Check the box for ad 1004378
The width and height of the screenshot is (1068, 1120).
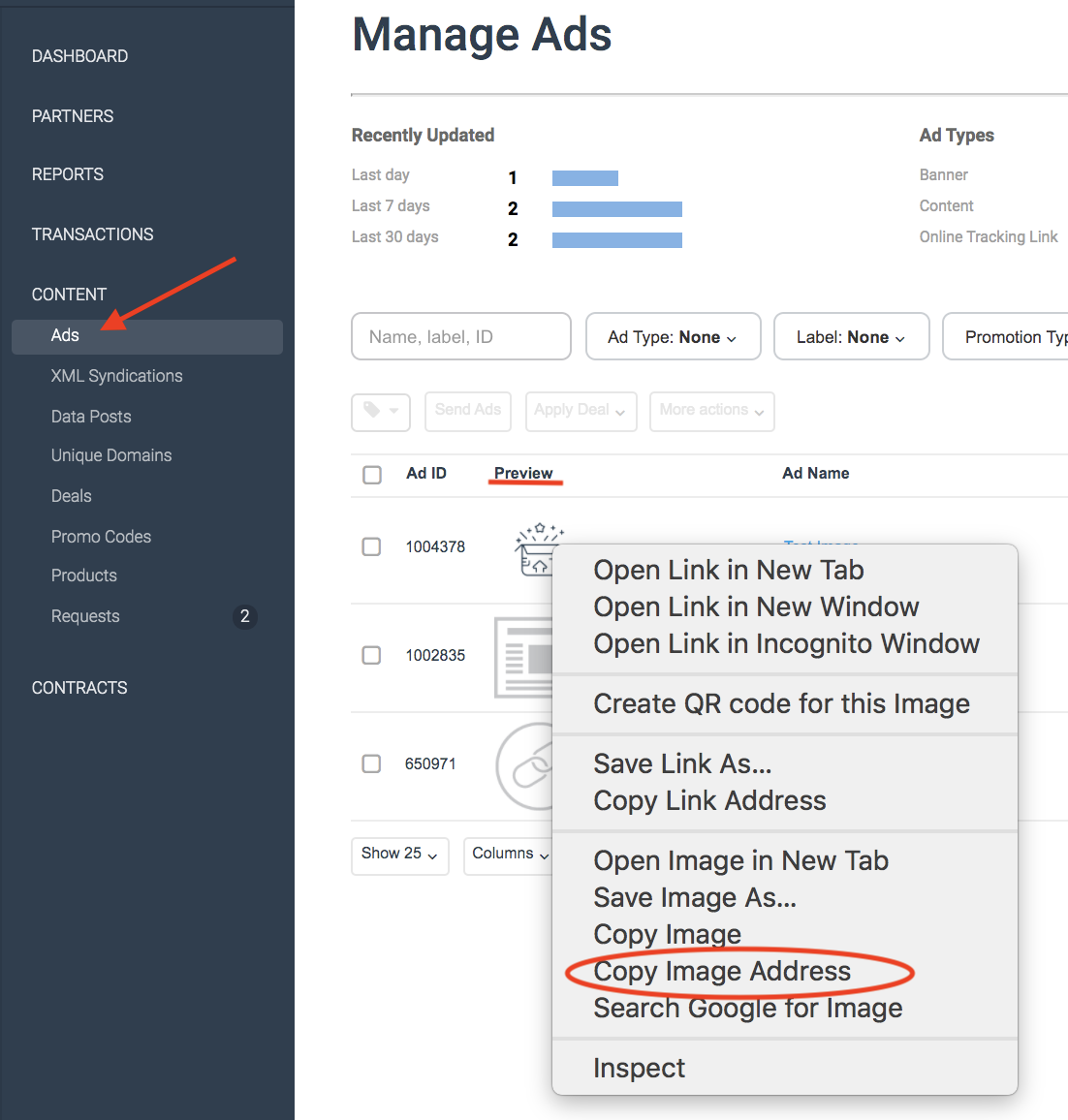(x=371, y=547)
